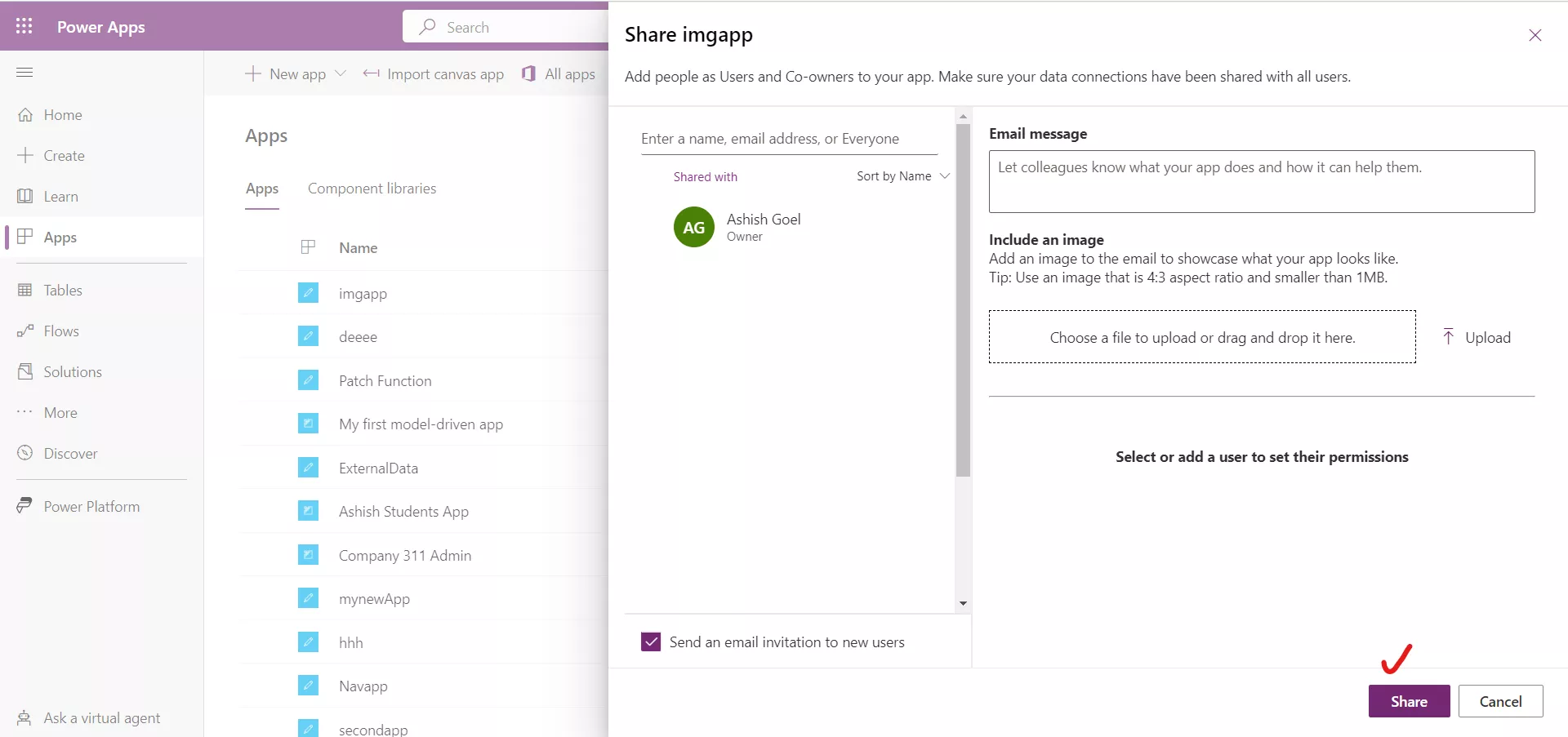Screen dimensions: 1568x737
Task: Click the name or email input field
Action: [788, 139]
